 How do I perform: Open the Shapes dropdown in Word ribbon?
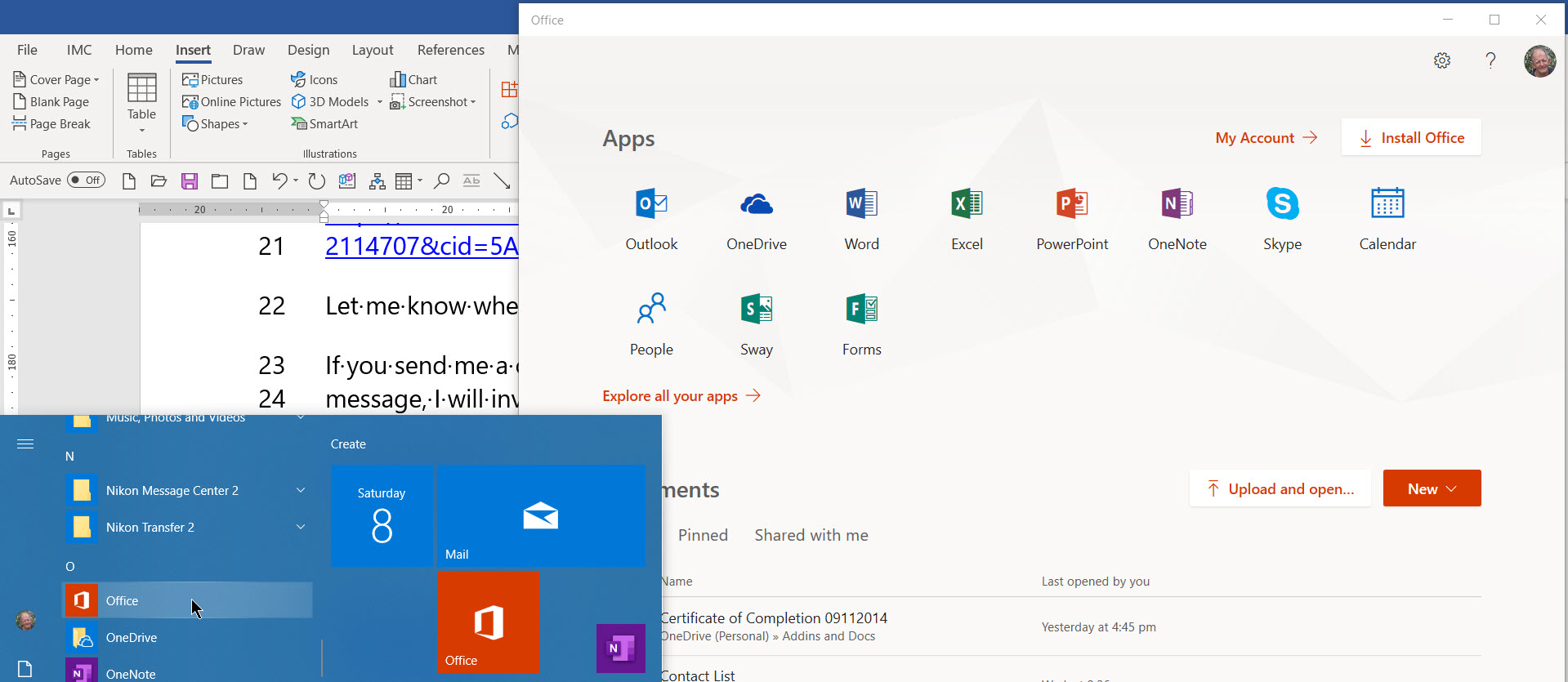215,123
